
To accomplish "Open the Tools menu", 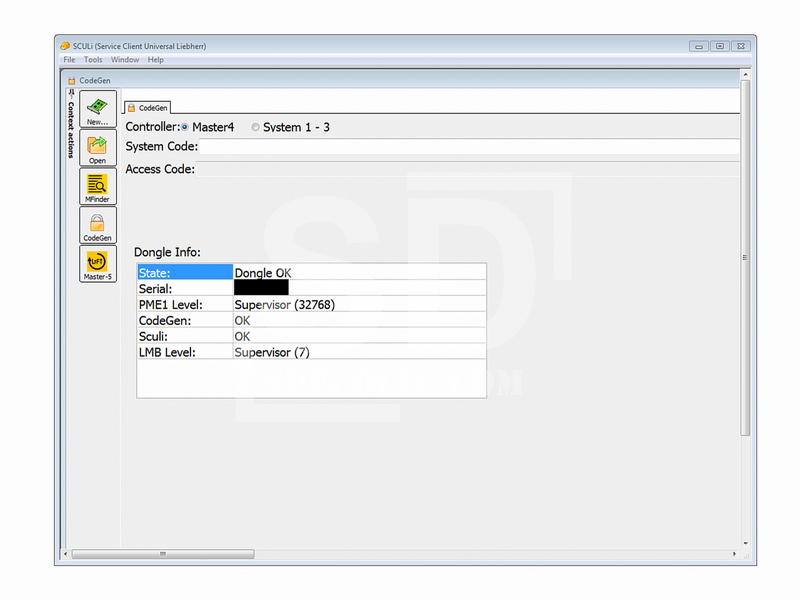I will coord(93,60).
